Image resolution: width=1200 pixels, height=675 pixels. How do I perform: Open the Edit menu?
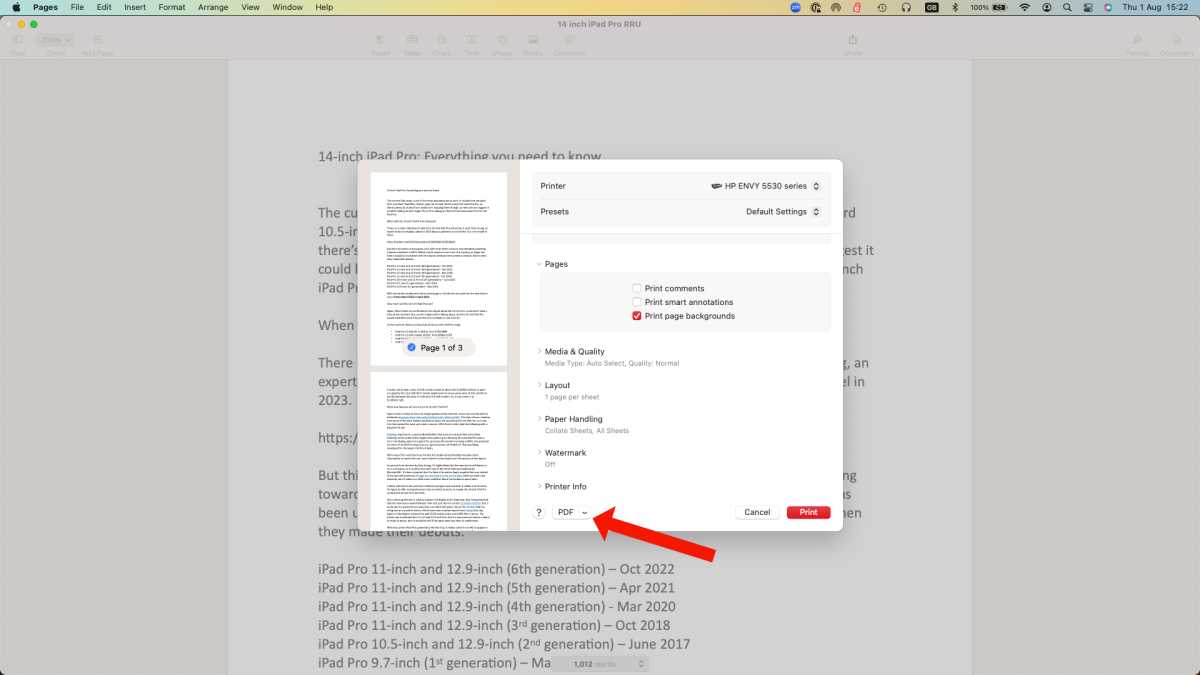(x=104, y=7)
